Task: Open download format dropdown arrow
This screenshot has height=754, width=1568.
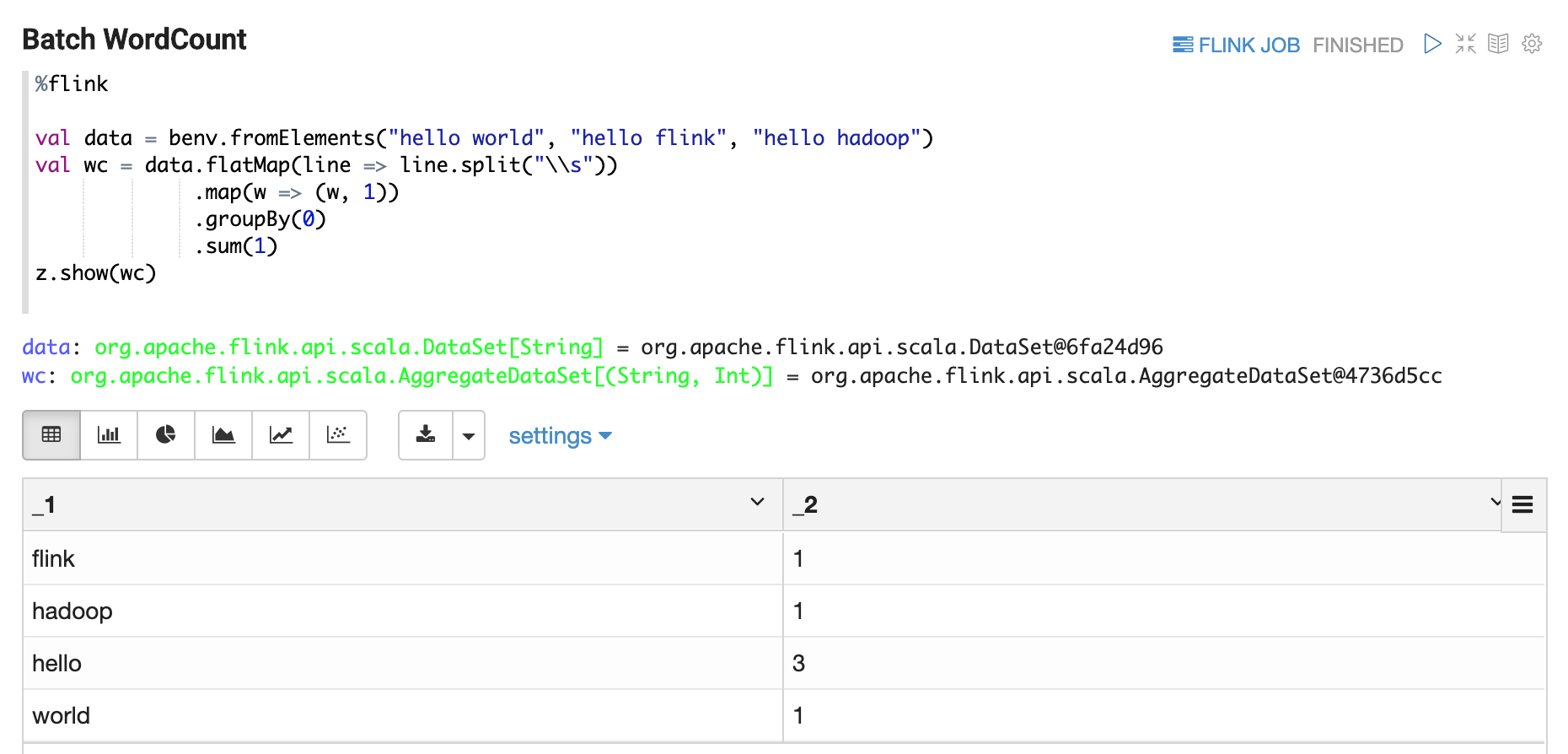Action: tap(469, 436)
